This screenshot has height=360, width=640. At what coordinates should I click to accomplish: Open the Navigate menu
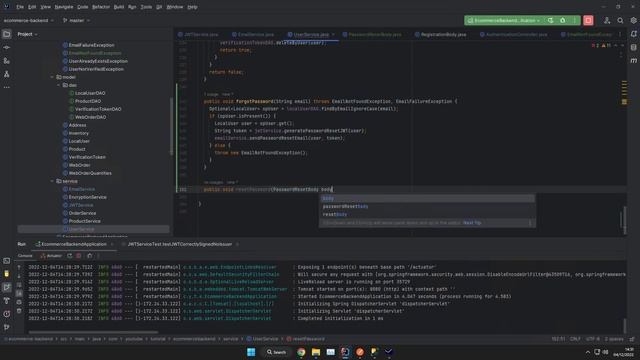(64, 7)
